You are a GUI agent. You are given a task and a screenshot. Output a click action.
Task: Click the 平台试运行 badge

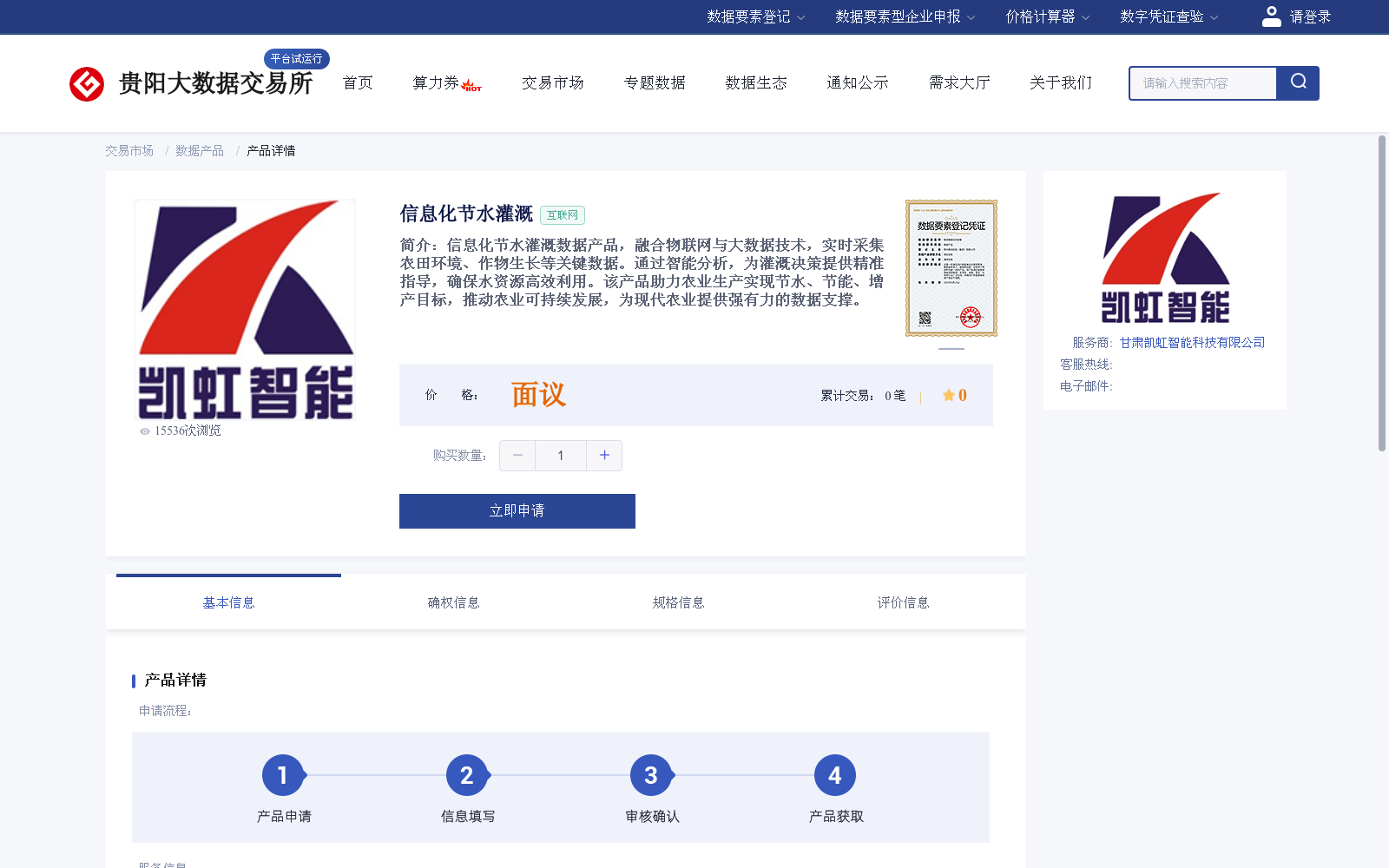click(x=297, y=59)
